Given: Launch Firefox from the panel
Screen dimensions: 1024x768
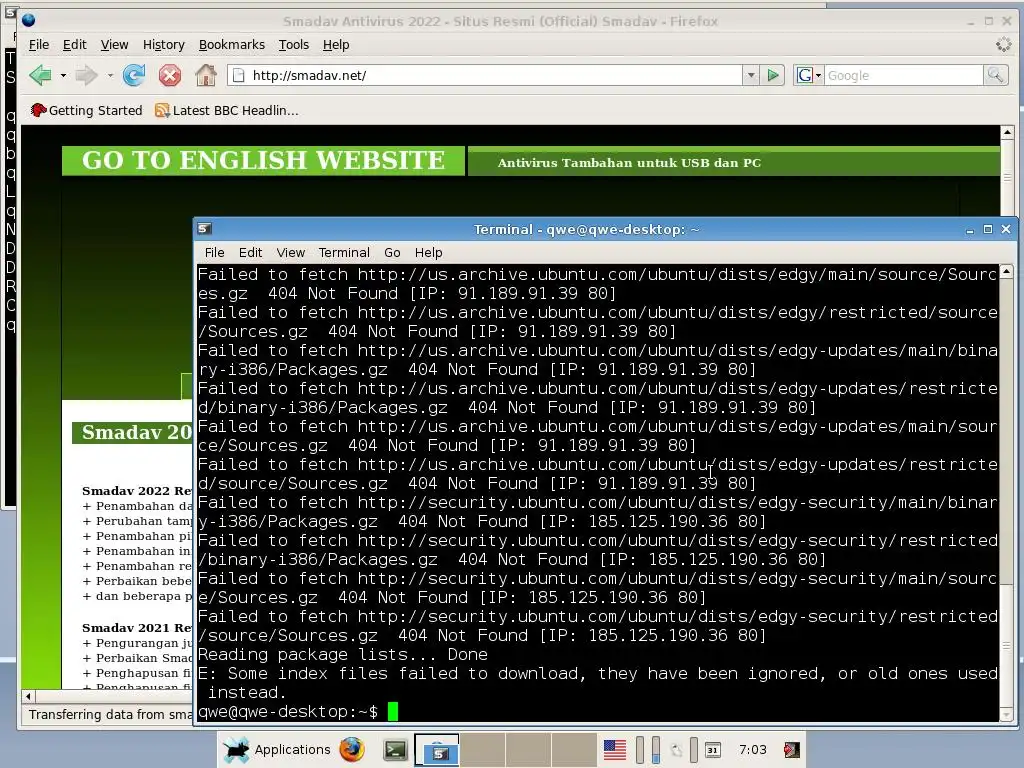Looking at the screenshot, I should click(x=351, y=749).
